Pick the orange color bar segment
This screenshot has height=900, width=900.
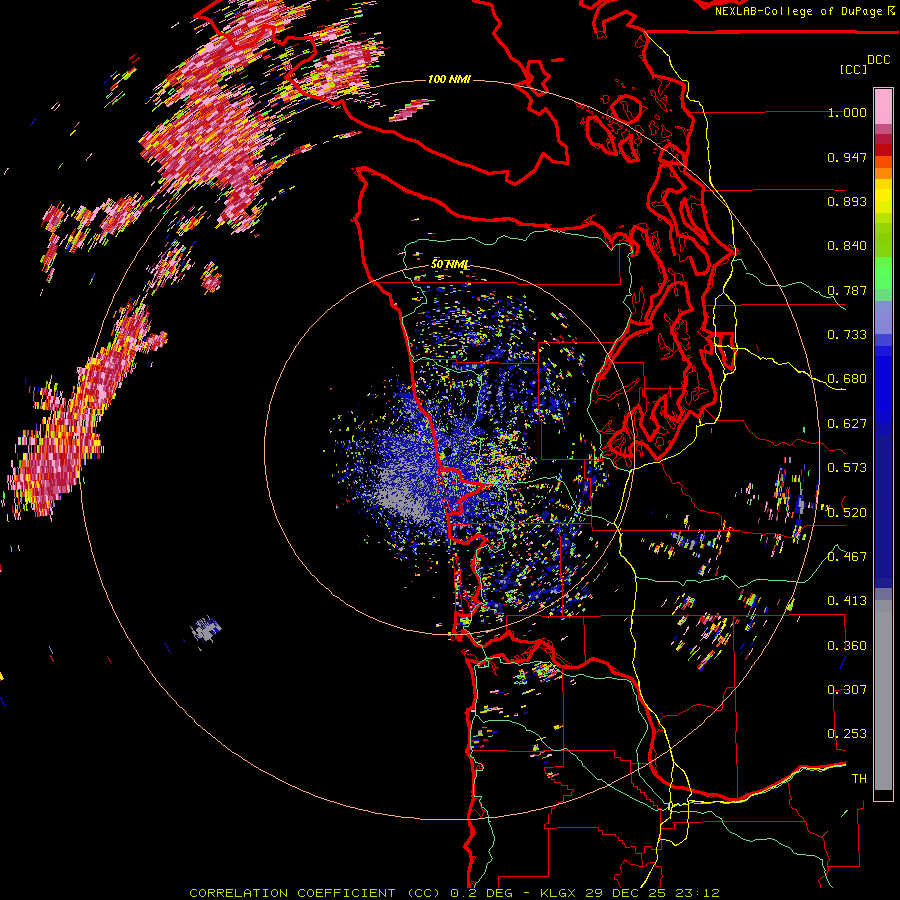click(x=883, y=173)
